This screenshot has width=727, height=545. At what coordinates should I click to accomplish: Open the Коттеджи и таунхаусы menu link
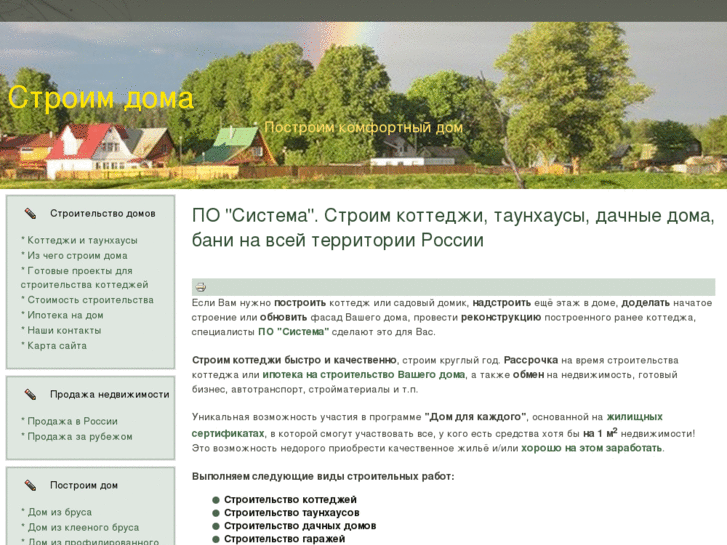pyautogui.click(x=82, y=240)
